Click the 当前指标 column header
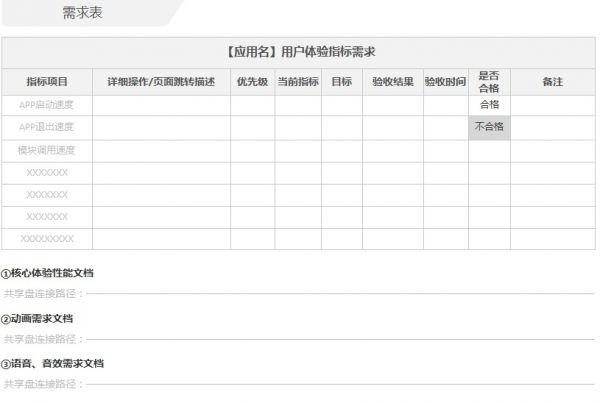 click(x=297, y=82)
